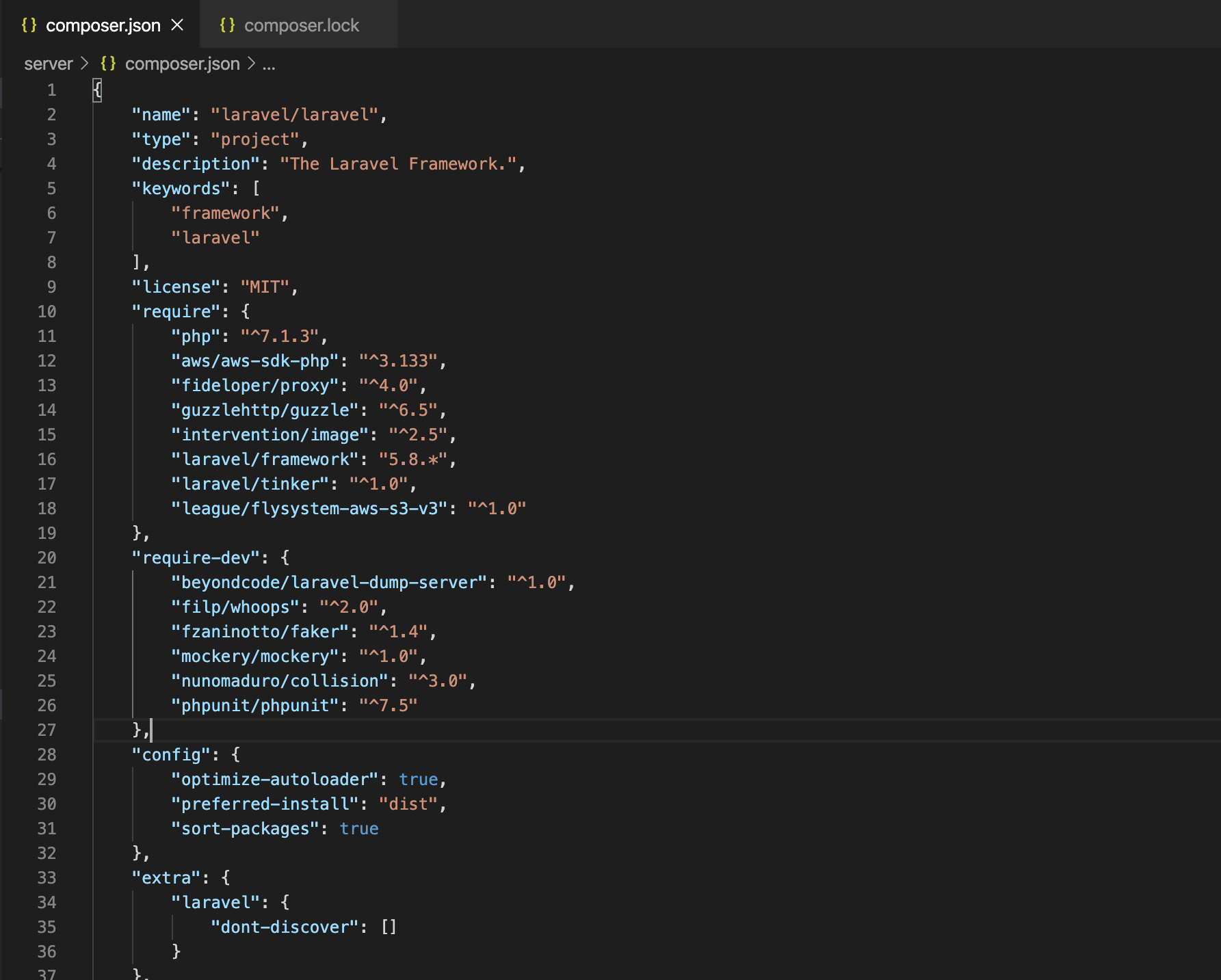This screenshot has width=1221, height=980.
Task: Click line number 10 in the gutter
Action: click(x=47, y=312)
